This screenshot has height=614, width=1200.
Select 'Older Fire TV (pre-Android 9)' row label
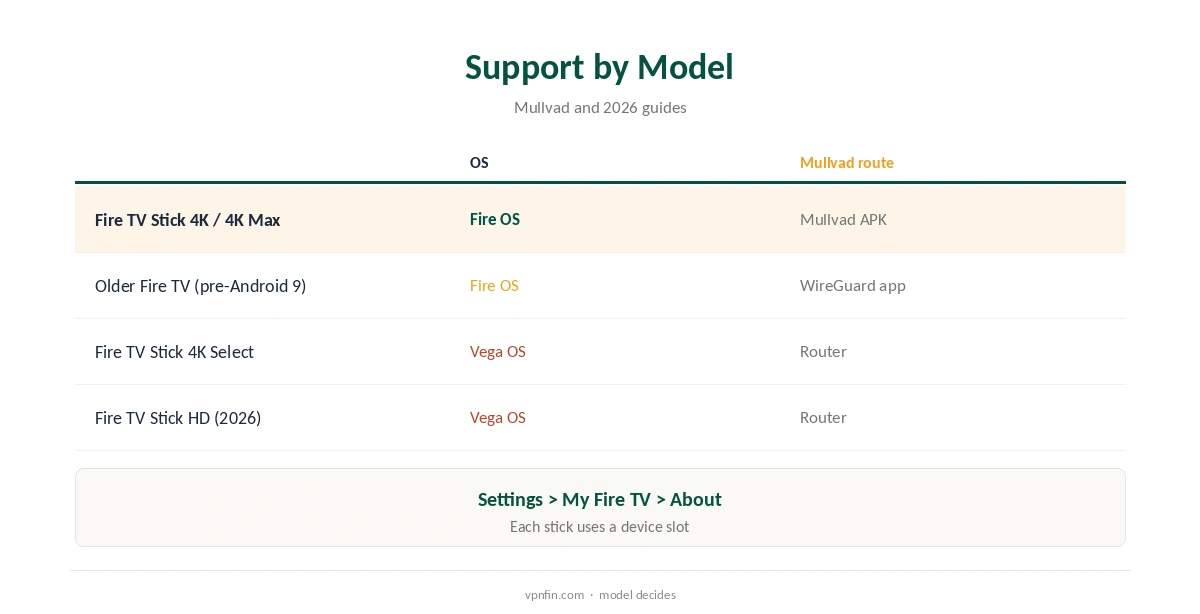(x=200, y=286)
